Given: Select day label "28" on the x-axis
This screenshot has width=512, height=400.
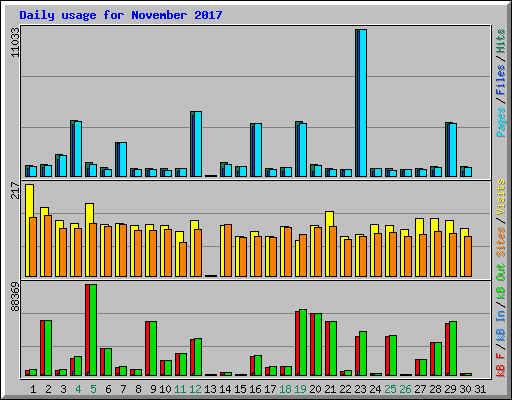Looking at the screenshot, I should coord(435,389).
